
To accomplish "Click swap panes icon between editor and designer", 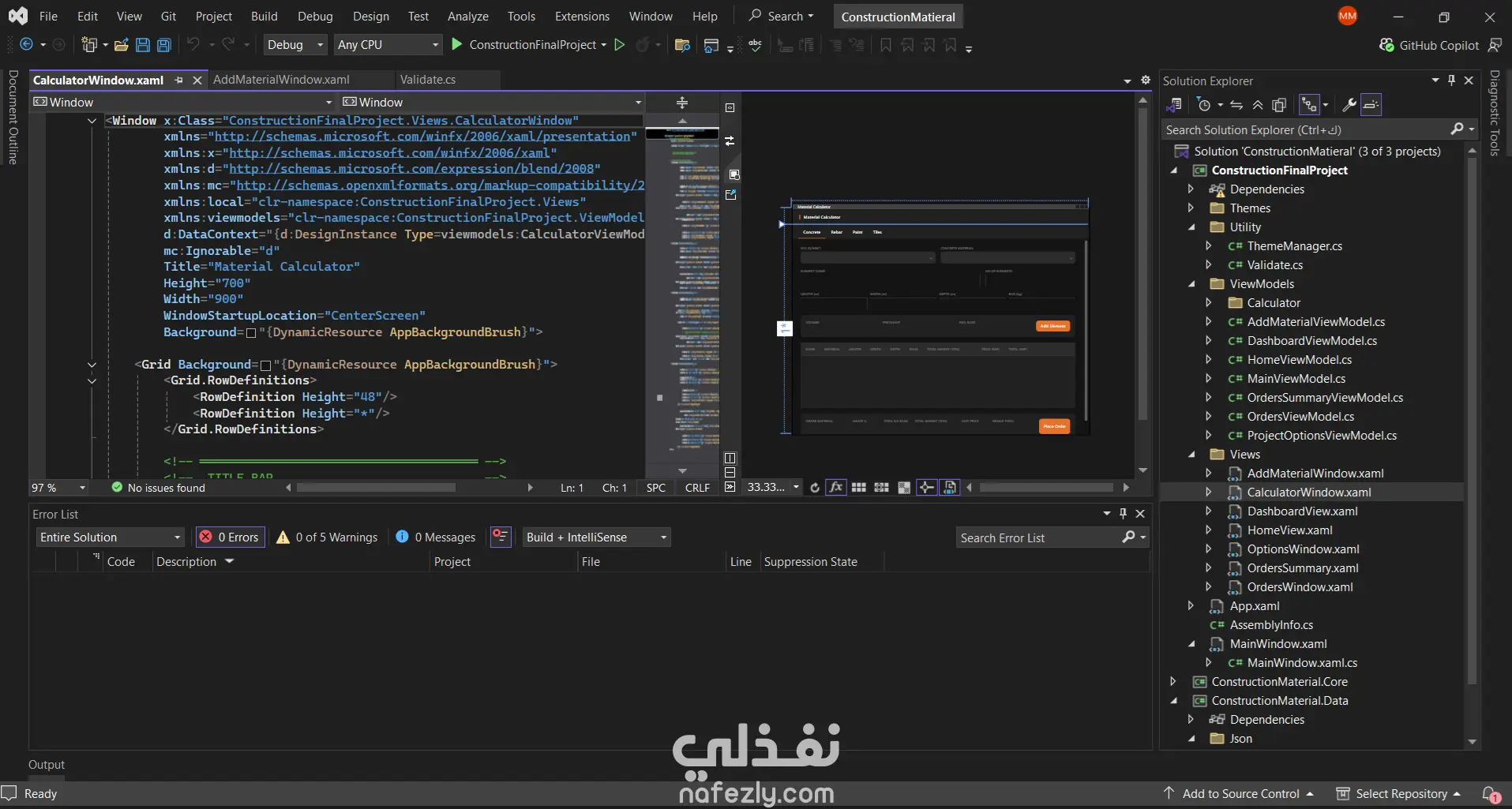I will tap(730, 140).
